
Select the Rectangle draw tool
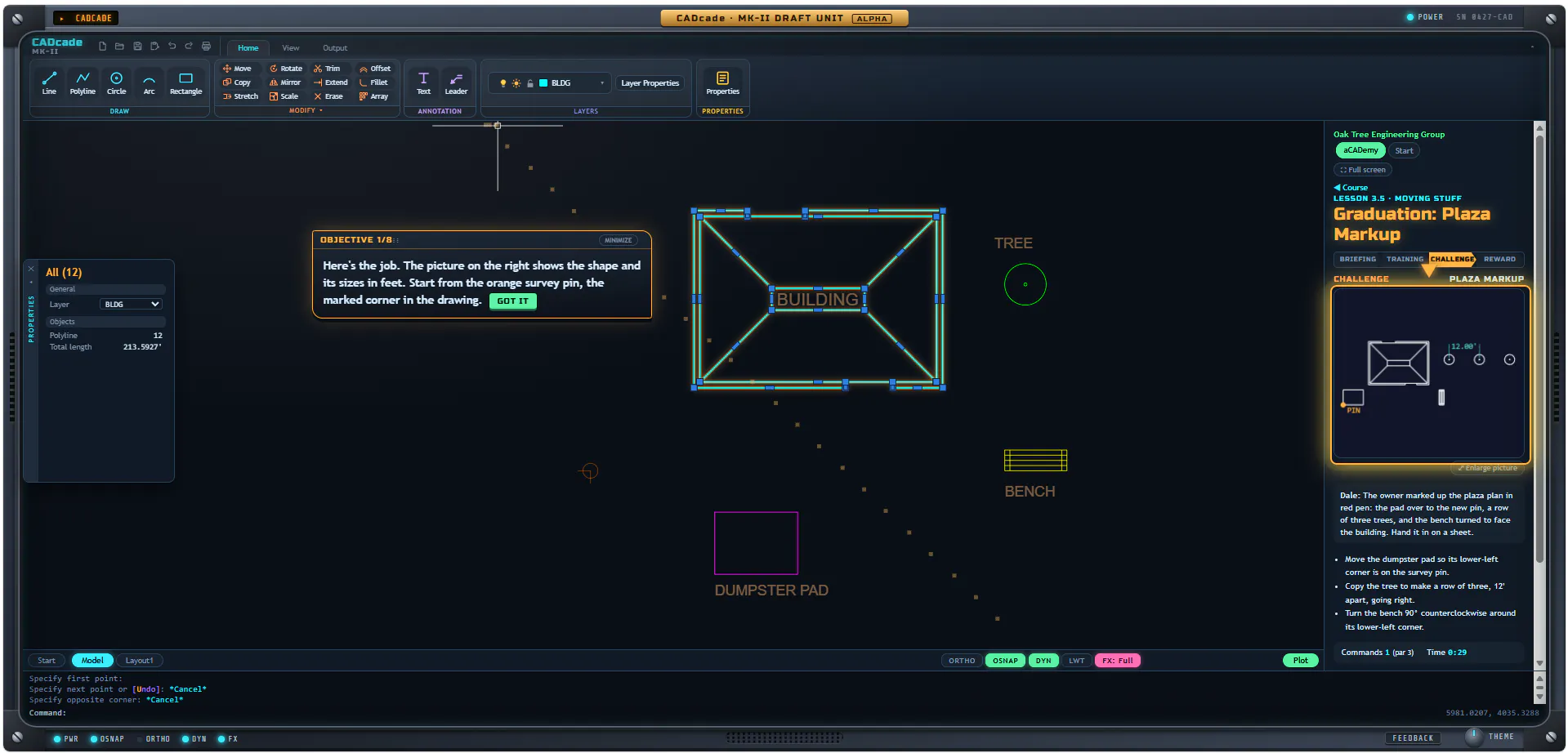pos(185,83)
